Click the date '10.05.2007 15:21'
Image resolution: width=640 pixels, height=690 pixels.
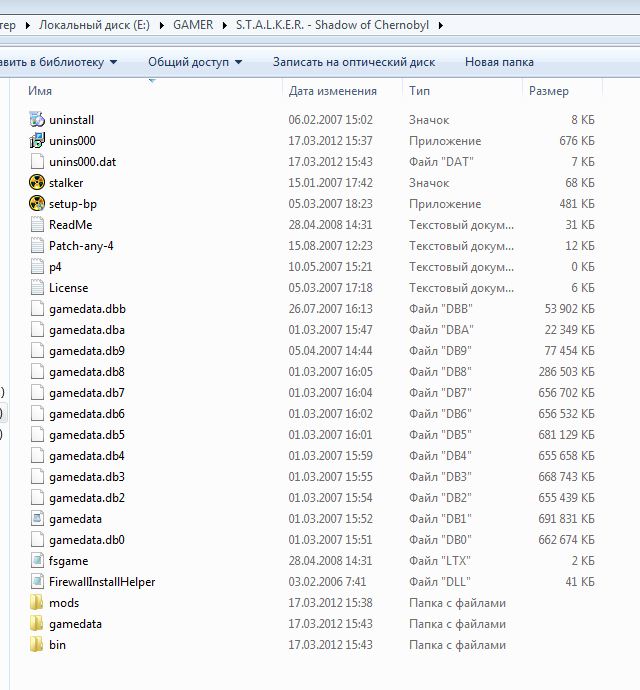pos(331,267)
